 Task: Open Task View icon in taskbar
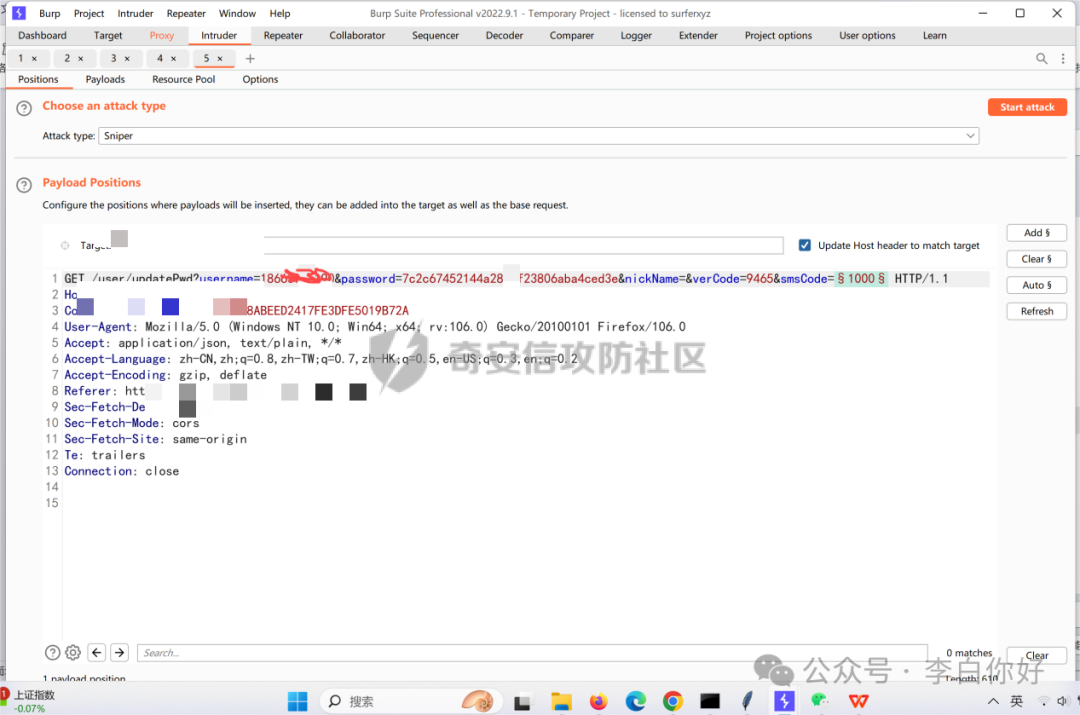click(522, 702)
